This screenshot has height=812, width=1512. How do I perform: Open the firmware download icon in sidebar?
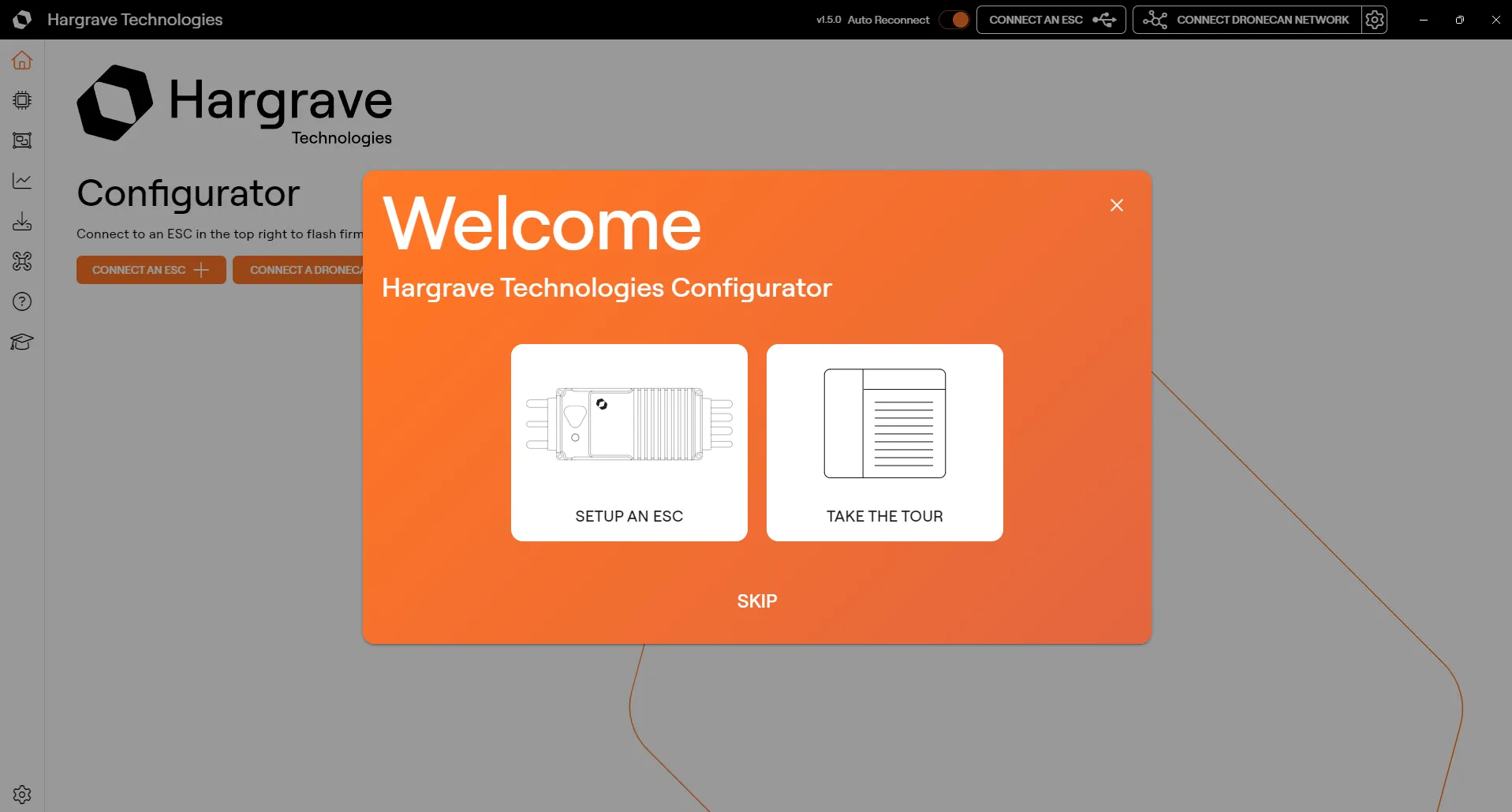coord(22,221)
